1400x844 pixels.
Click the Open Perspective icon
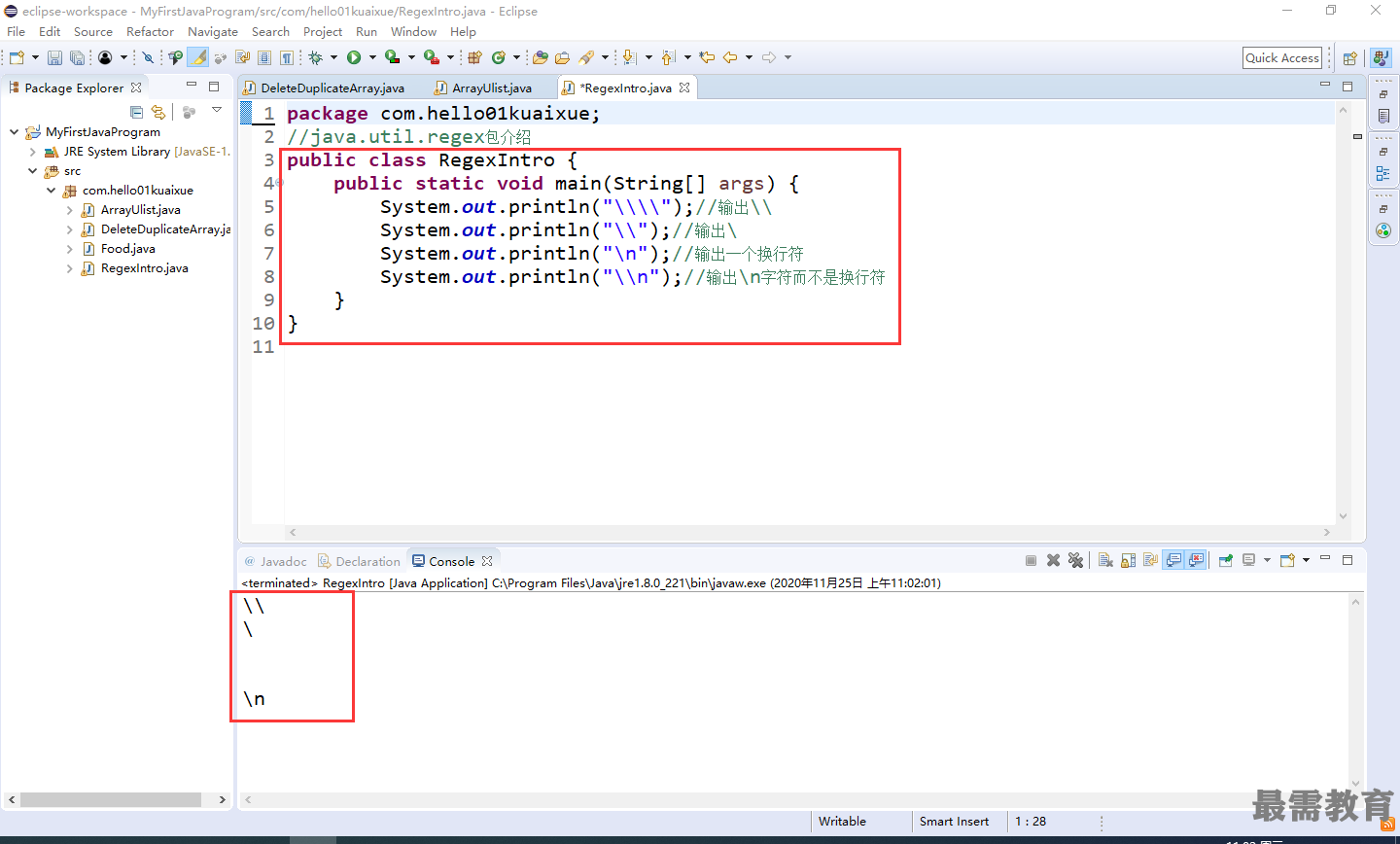(x=1350, y=58)
